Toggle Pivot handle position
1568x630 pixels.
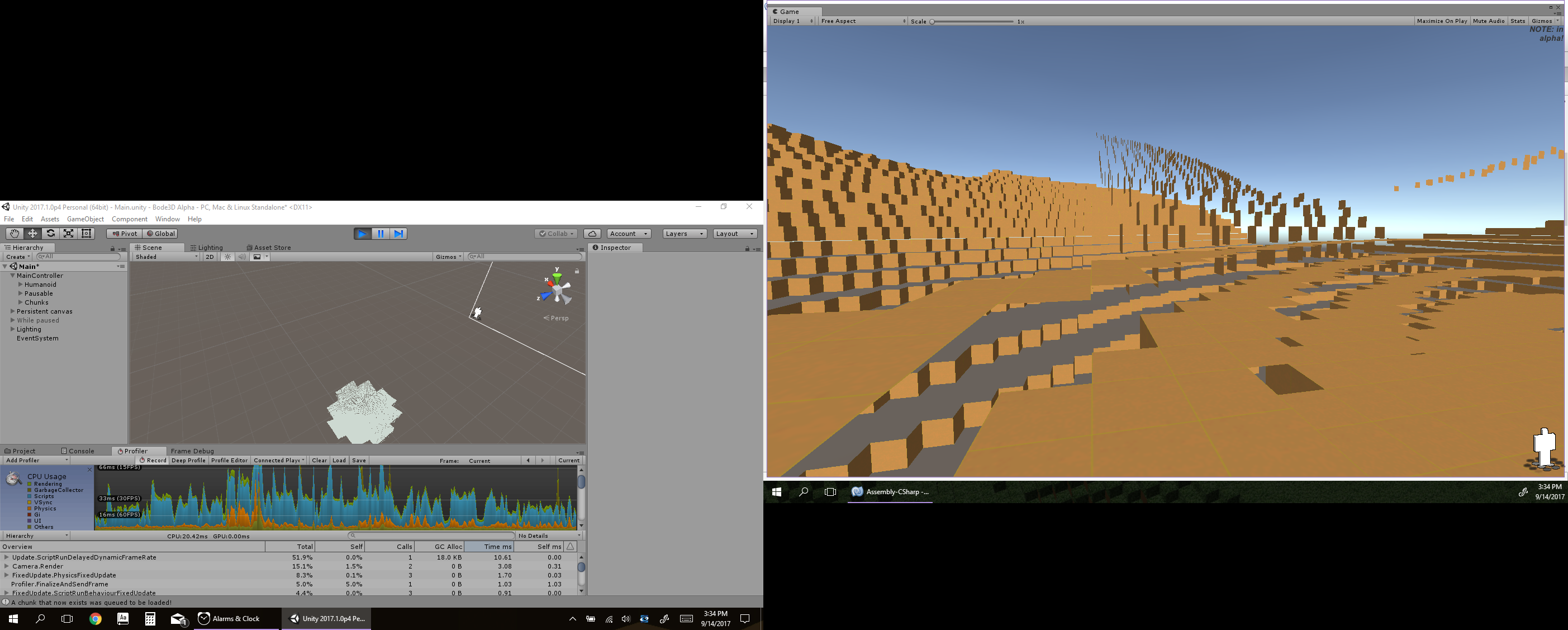[125, 234]
